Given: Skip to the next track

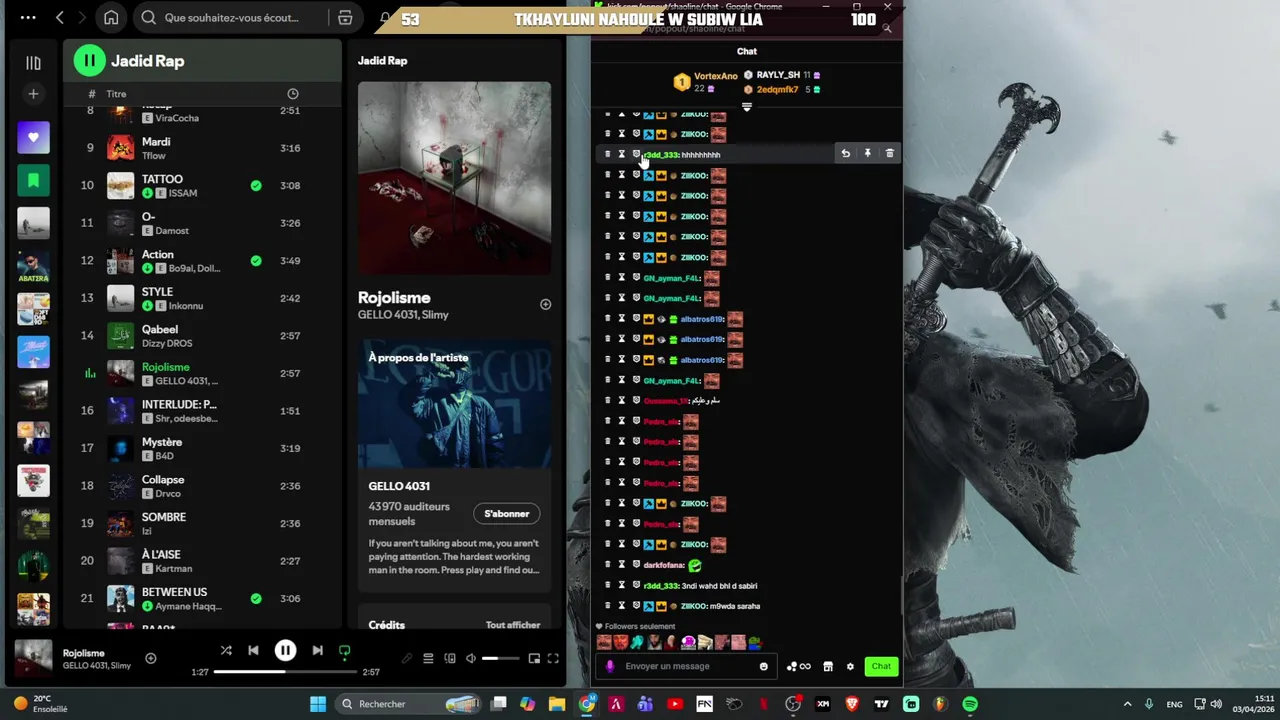Looking at the screenshot, I should coord(317,651).
